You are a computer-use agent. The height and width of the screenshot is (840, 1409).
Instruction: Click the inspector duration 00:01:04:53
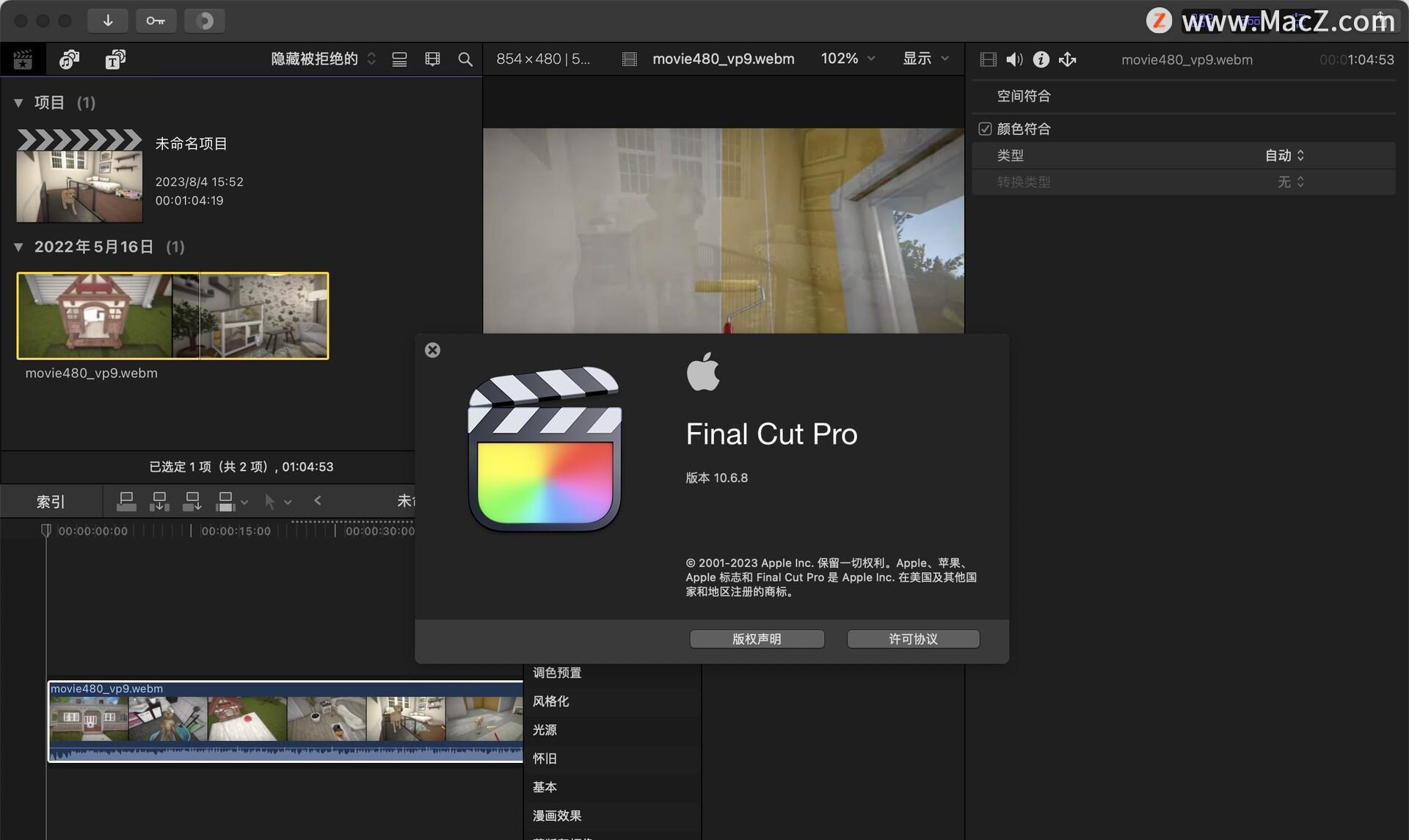click(x=1356, y=60)
